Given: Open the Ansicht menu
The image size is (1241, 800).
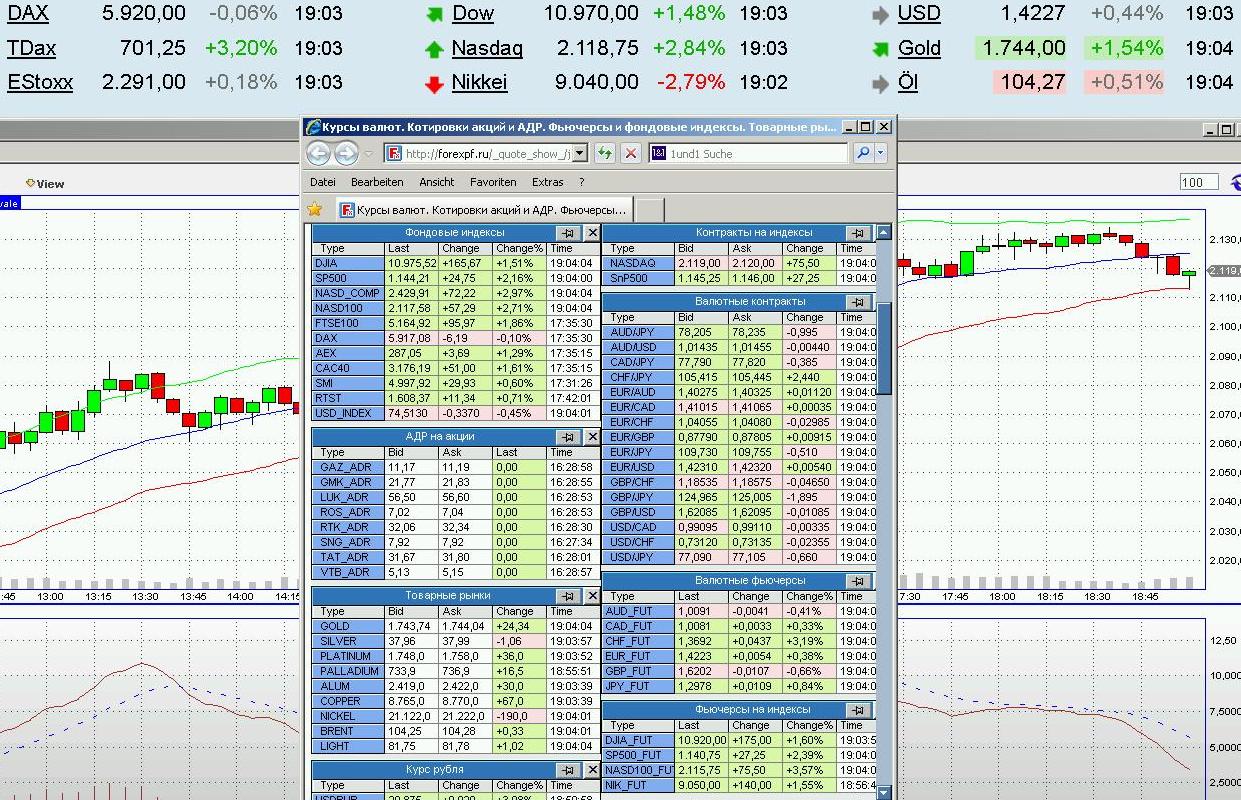Looking at the screenshot, I should click(437, 182).
